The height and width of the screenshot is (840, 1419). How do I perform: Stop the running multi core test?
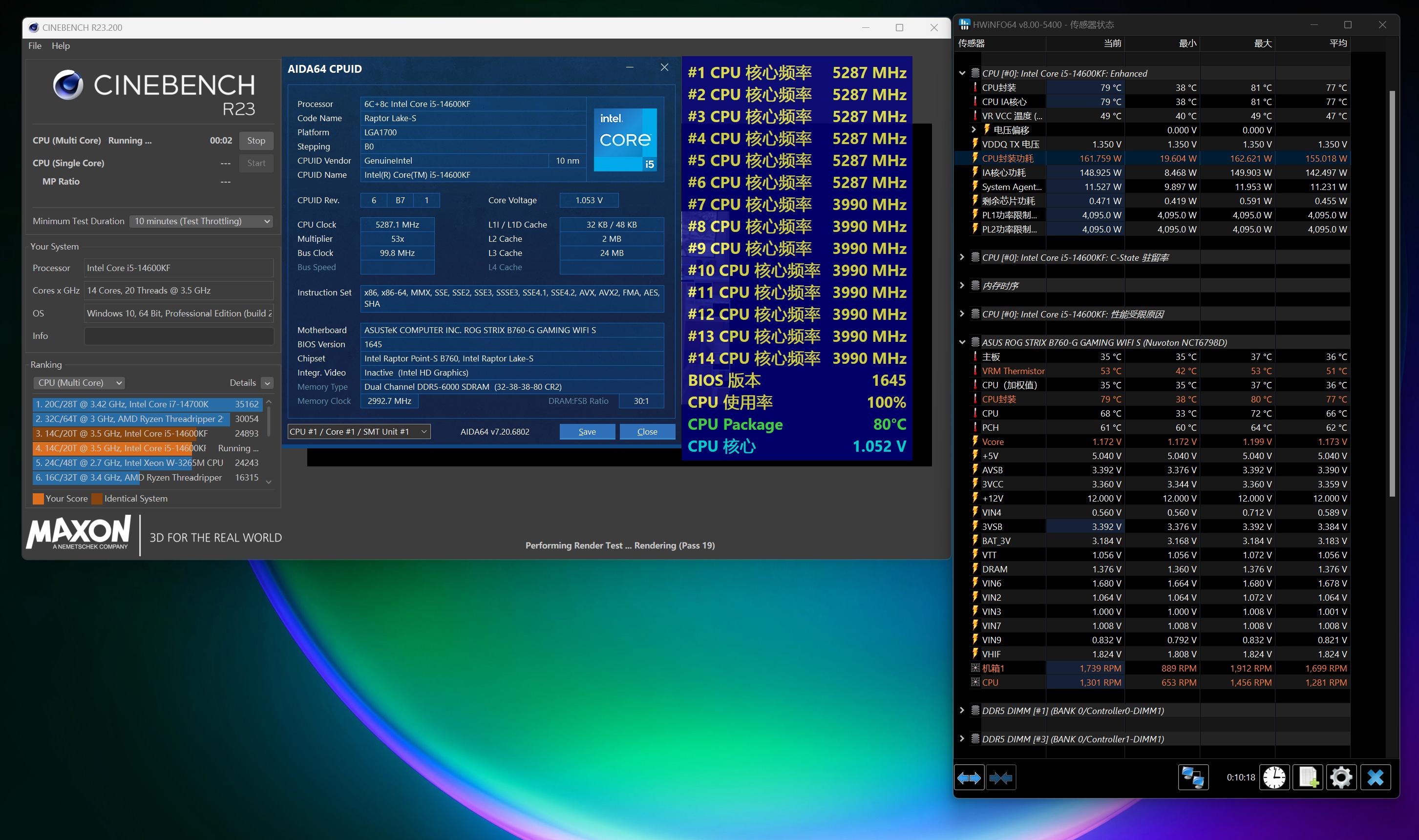[256, 140]
